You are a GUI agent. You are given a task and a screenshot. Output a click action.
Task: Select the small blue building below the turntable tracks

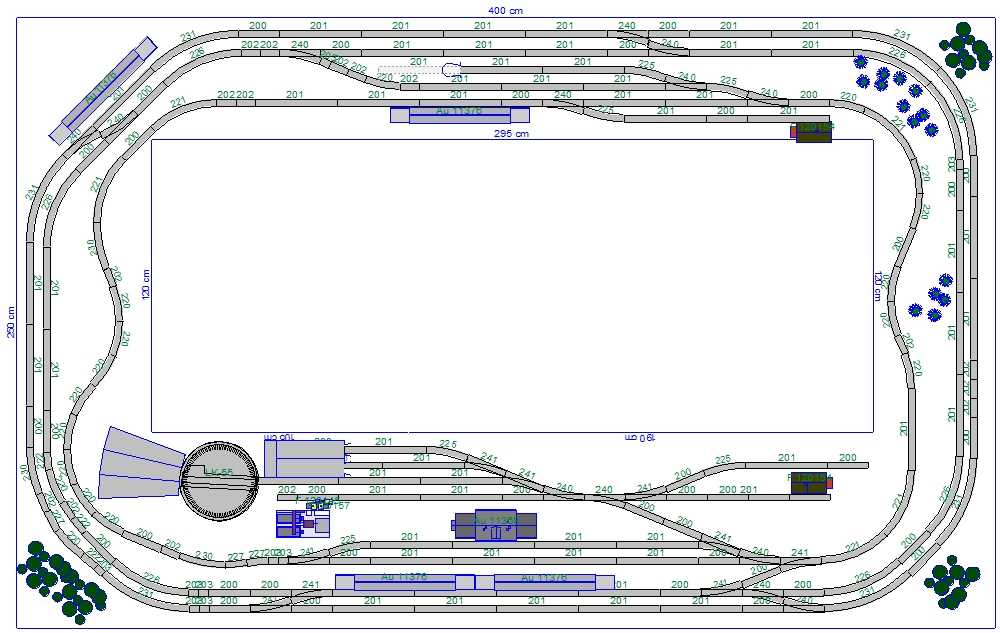pos(303,524)
